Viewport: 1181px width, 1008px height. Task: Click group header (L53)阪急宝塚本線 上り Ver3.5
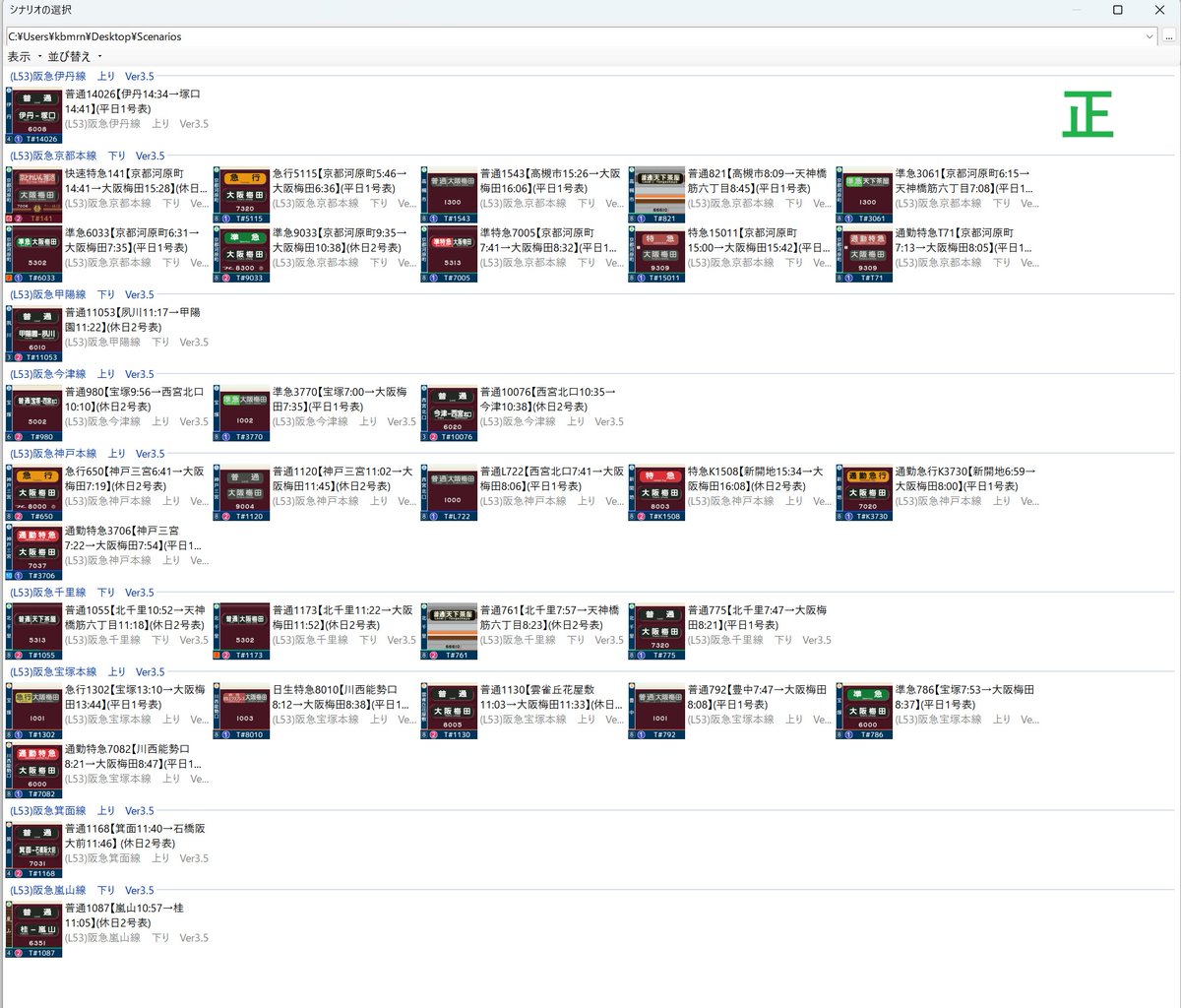tap(88, 672)
